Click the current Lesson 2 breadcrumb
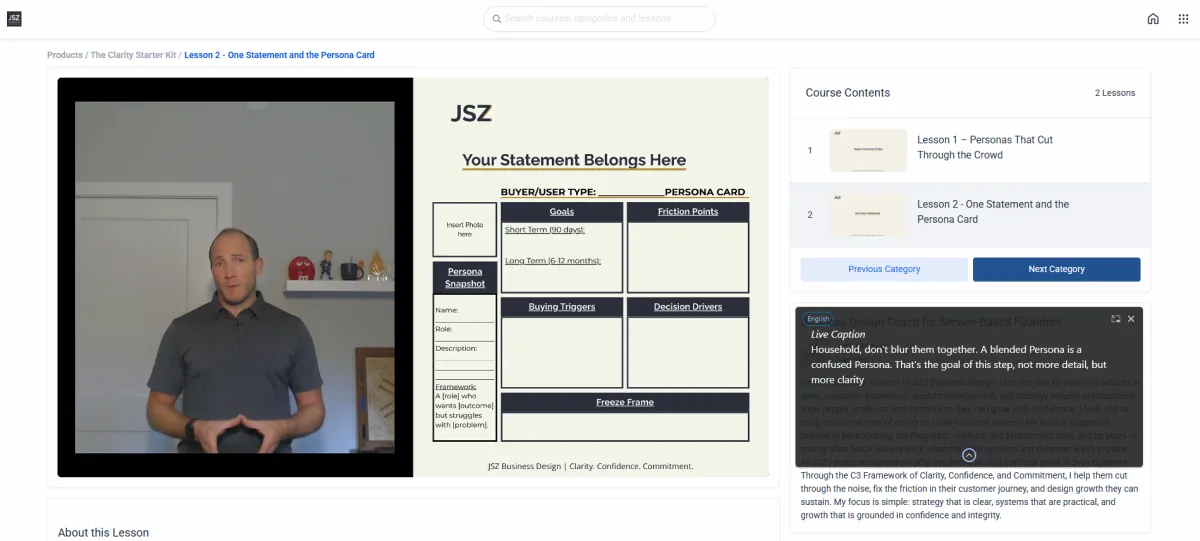This screenshot has width=1200, height=541. [x=280, y=55]
